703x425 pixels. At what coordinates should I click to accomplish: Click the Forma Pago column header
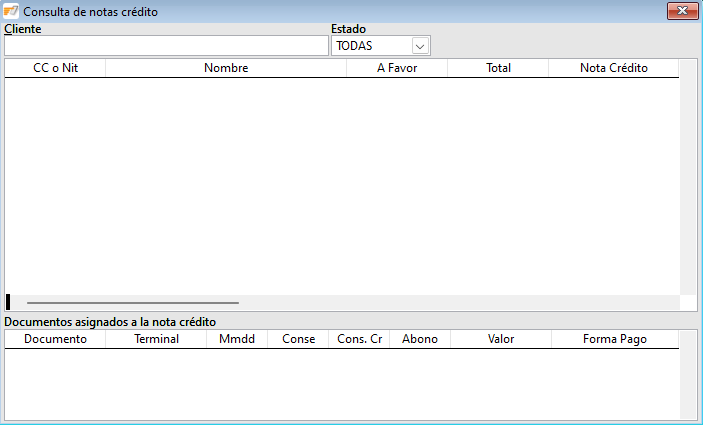pos(615,339)
